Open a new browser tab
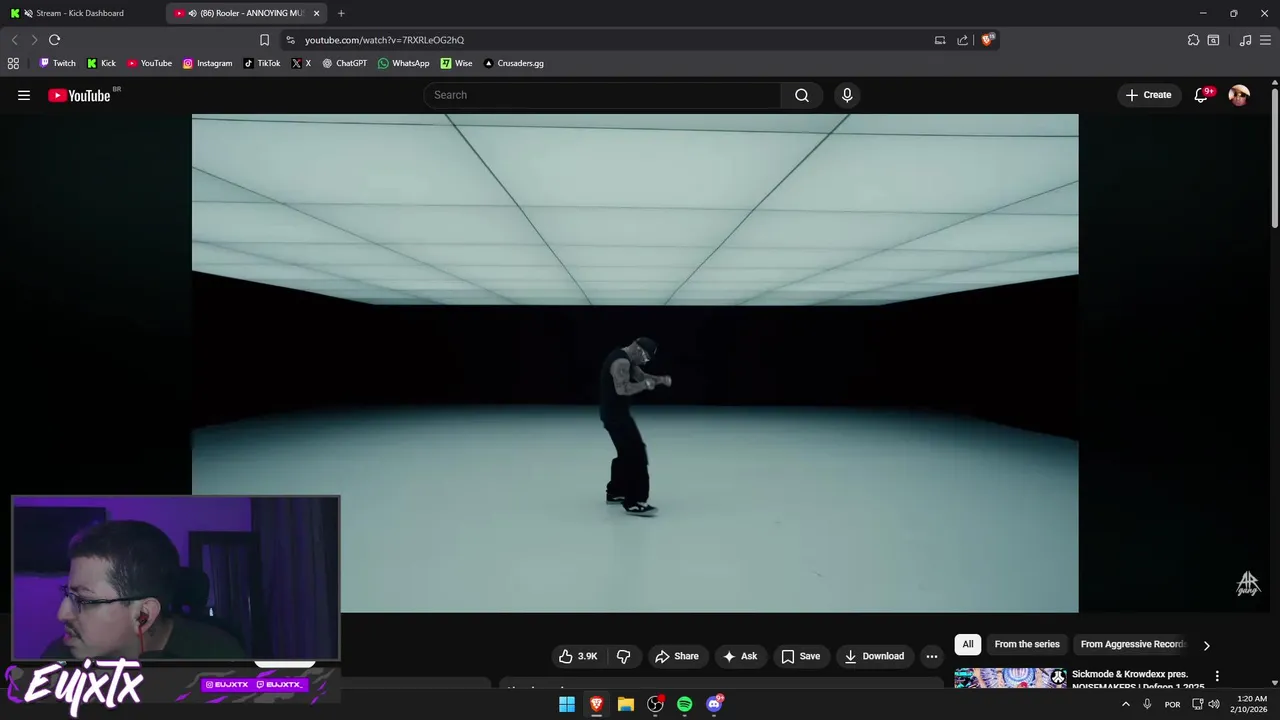Viewport: 1280px width, 720px height. coord(341,13)
